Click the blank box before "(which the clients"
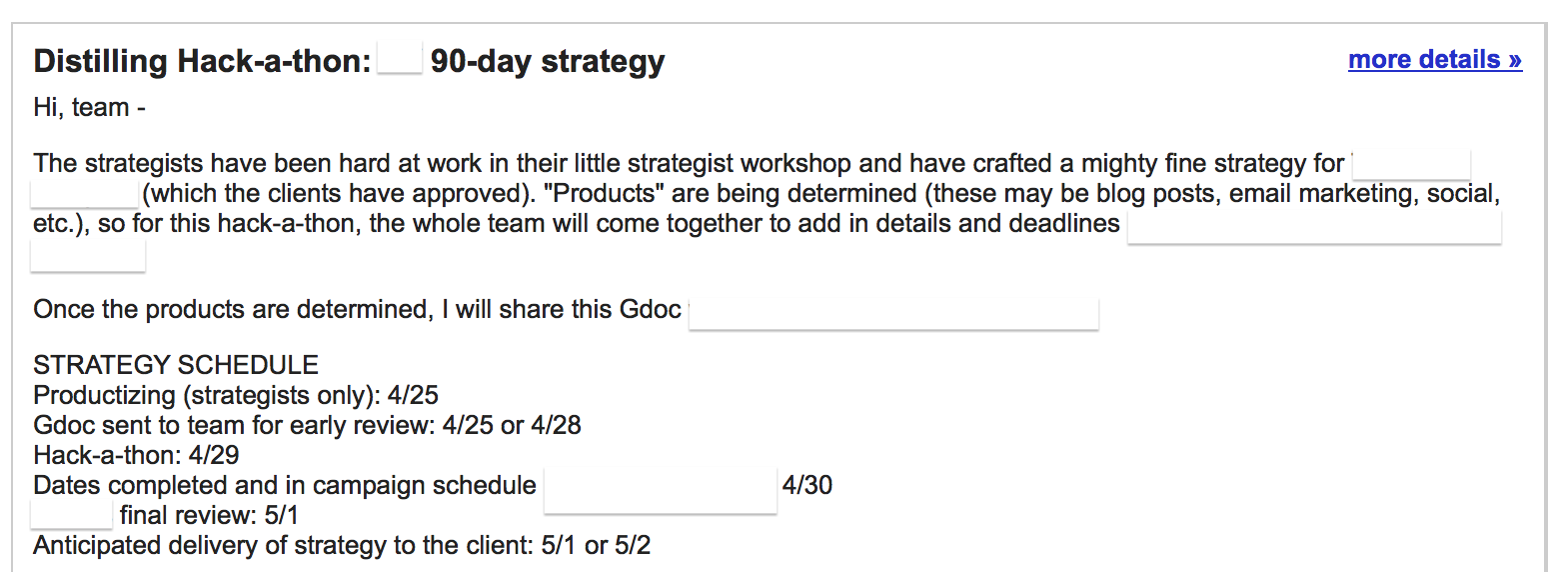The width and height of the screenshot is (1568, 572). 85,194
